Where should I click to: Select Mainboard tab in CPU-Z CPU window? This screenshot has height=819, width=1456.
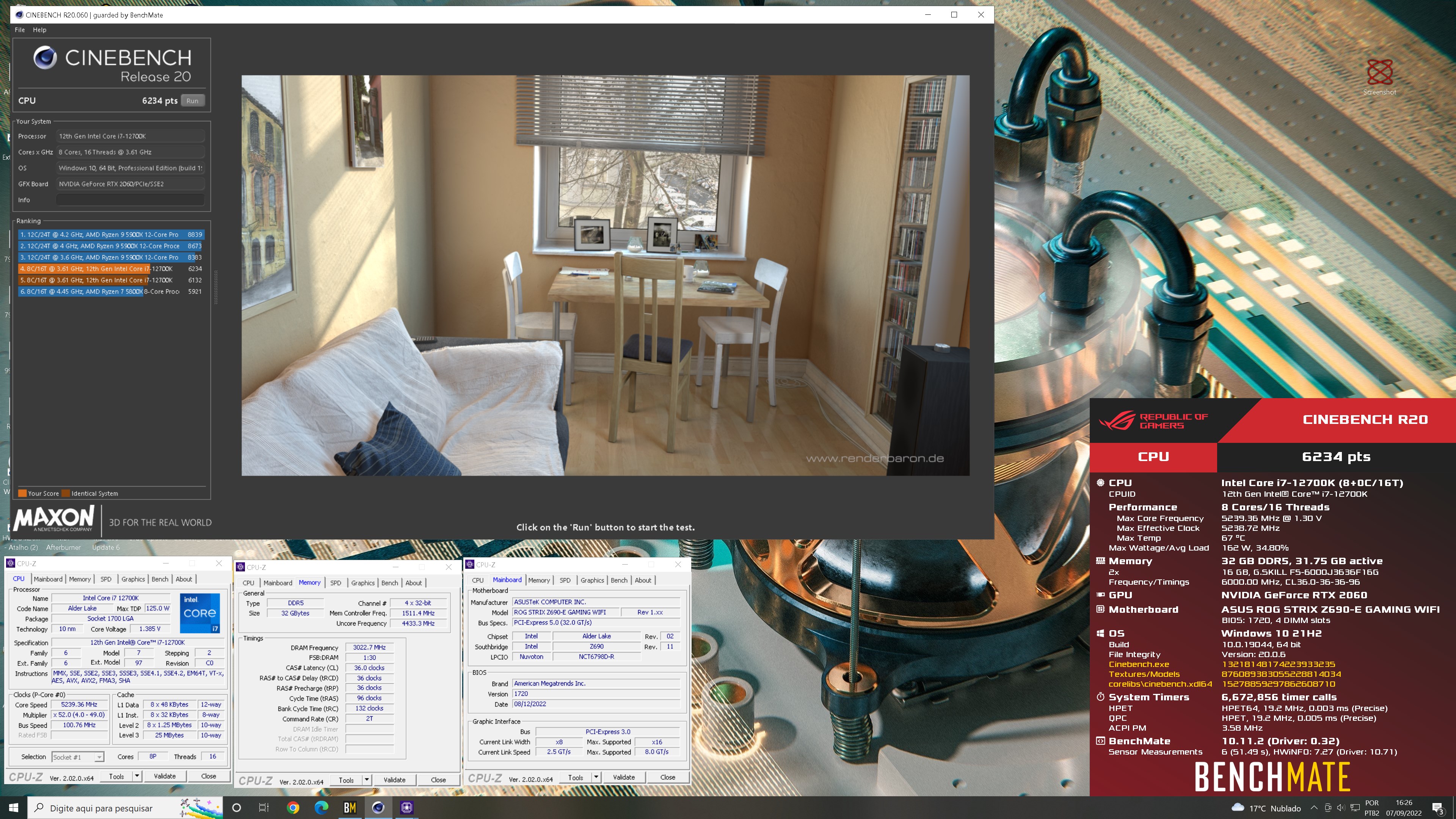pyautogui.click(x=48, y=579)
